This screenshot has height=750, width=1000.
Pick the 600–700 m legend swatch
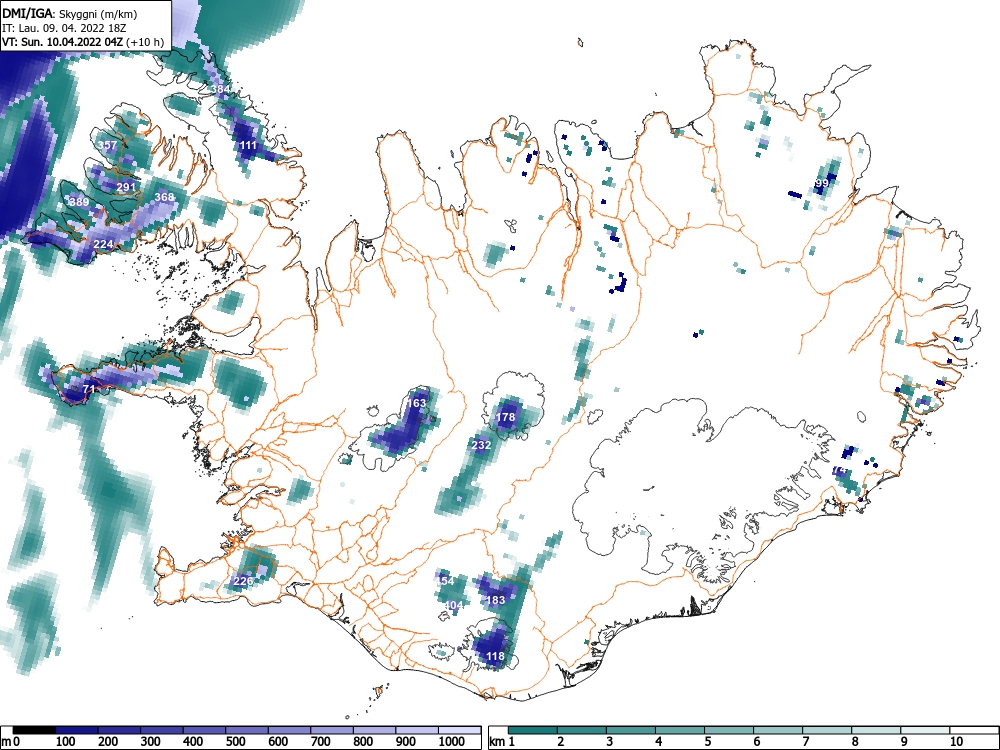tap(289, 730)
